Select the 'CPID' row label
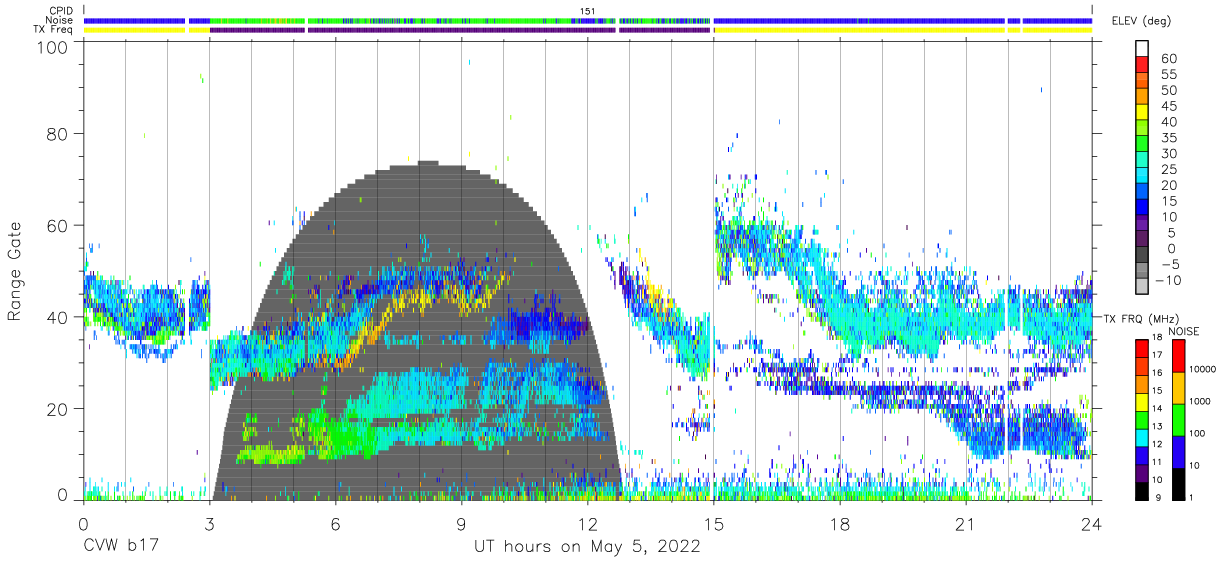 click(x=62, y=11)
